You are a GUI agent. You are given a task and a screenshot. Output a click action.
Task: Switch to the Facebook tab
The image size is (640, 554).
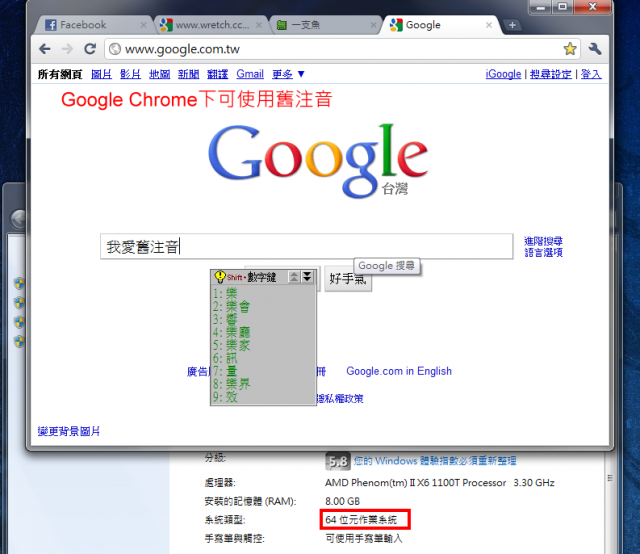(92, 25)
